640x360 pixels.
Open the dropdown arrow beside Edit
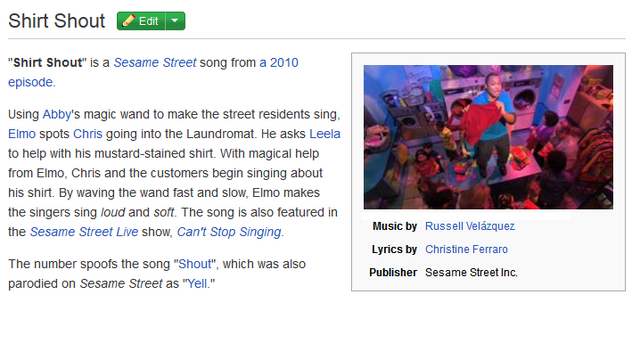[x=175, y=21]
